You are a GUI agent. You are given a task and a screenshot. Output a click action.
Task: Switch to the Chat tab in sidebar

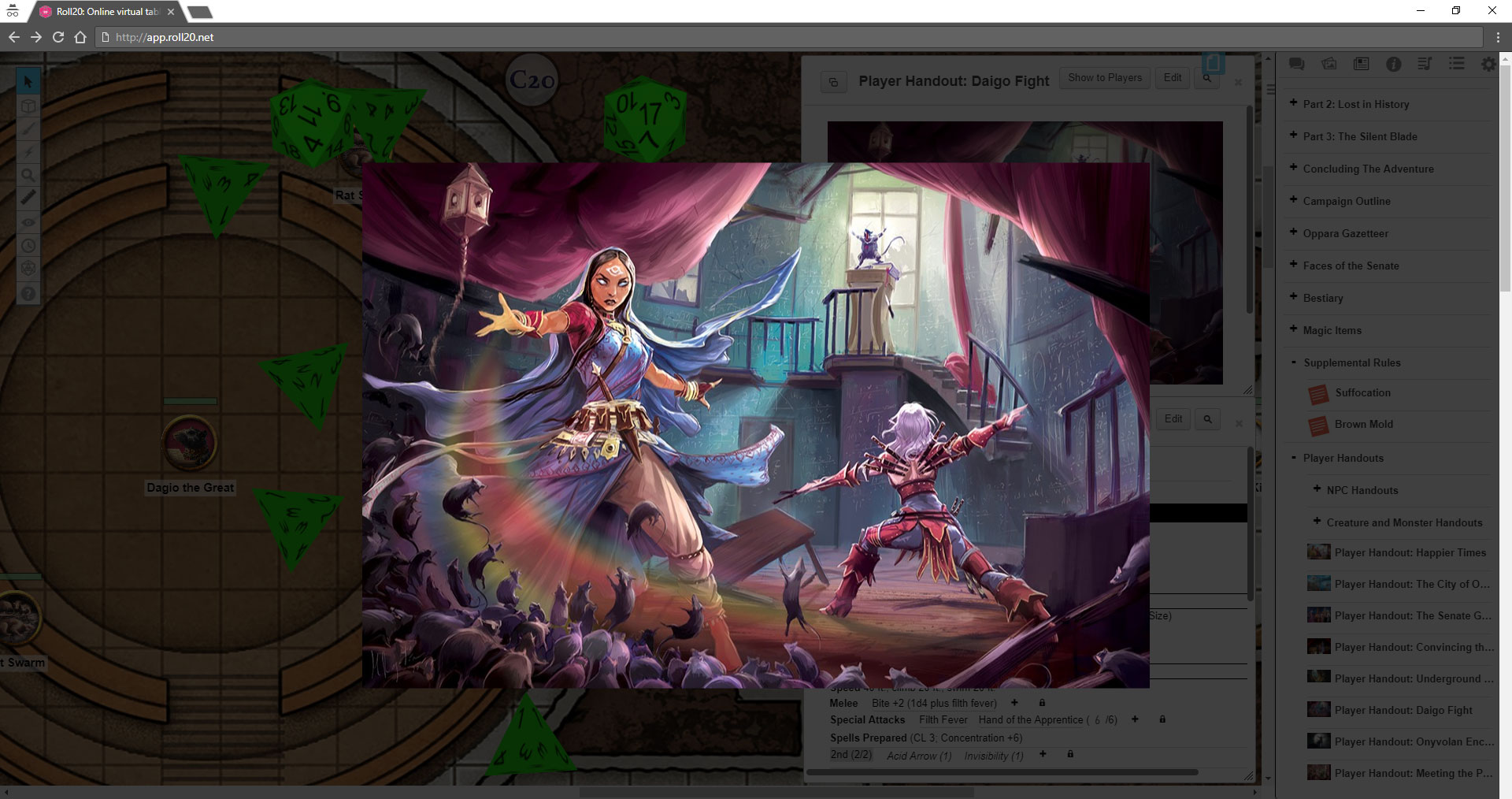tap(1297, 65)
